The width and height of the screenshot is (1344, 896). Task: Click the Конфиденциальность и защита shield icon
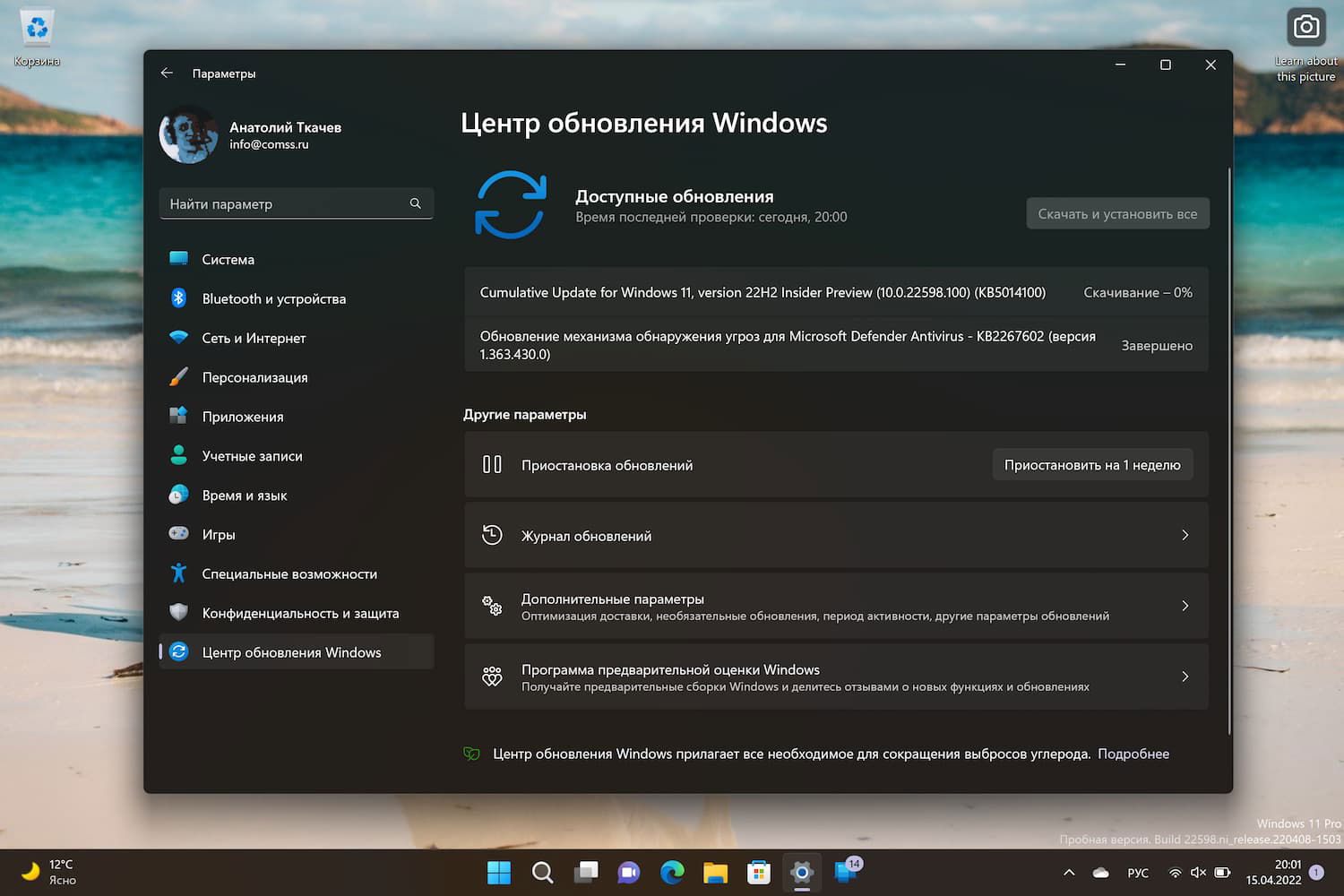(x=178, y=613)
